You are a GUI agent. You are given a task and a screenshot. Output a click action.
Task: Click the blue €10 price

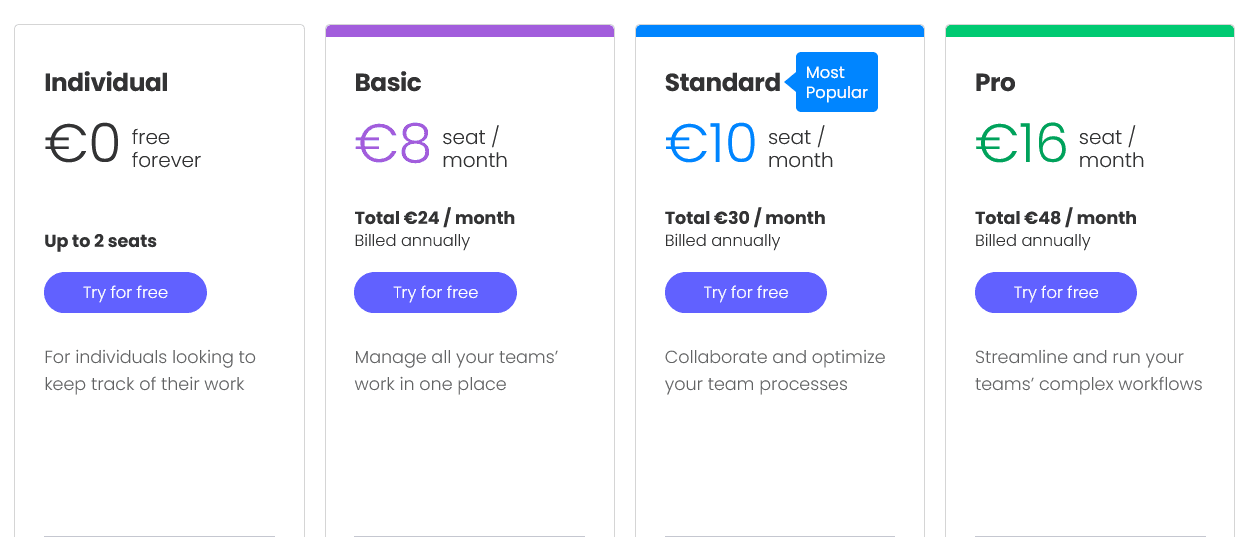click(711, 144)
